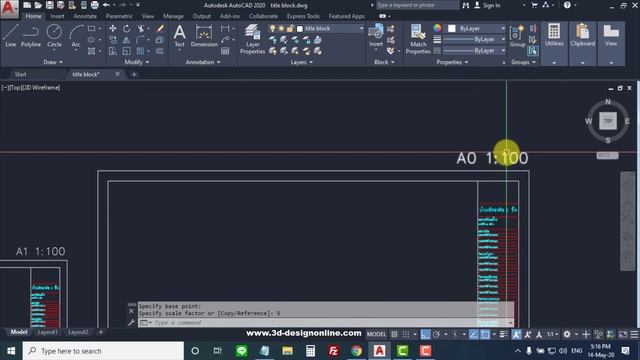The width and height of the screenshot is (640, 360).
Task: Open the Home ribbon tab
Action: point(33,16)
